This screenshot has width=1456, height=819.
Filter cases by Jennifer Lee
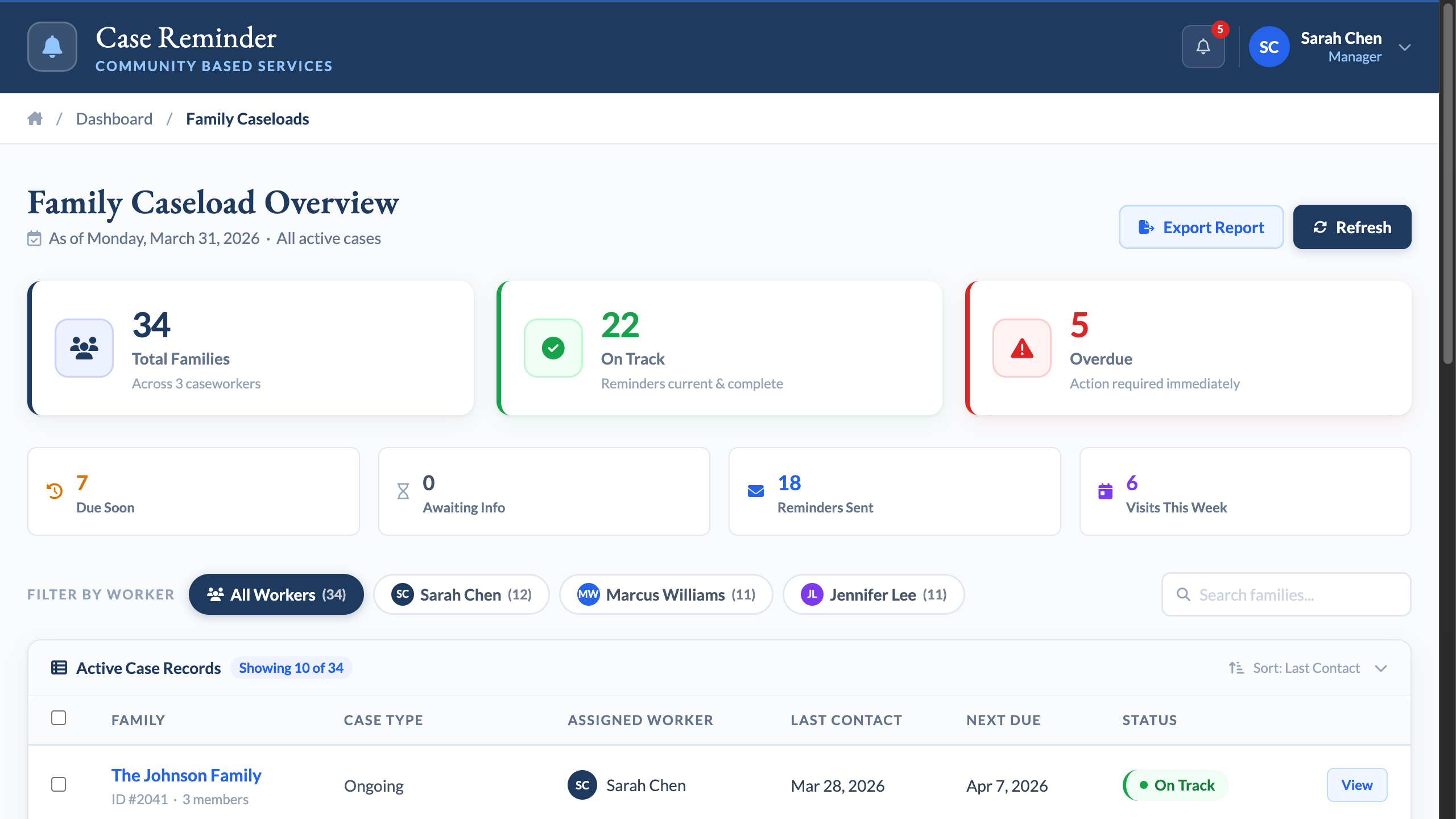[874, 594]
